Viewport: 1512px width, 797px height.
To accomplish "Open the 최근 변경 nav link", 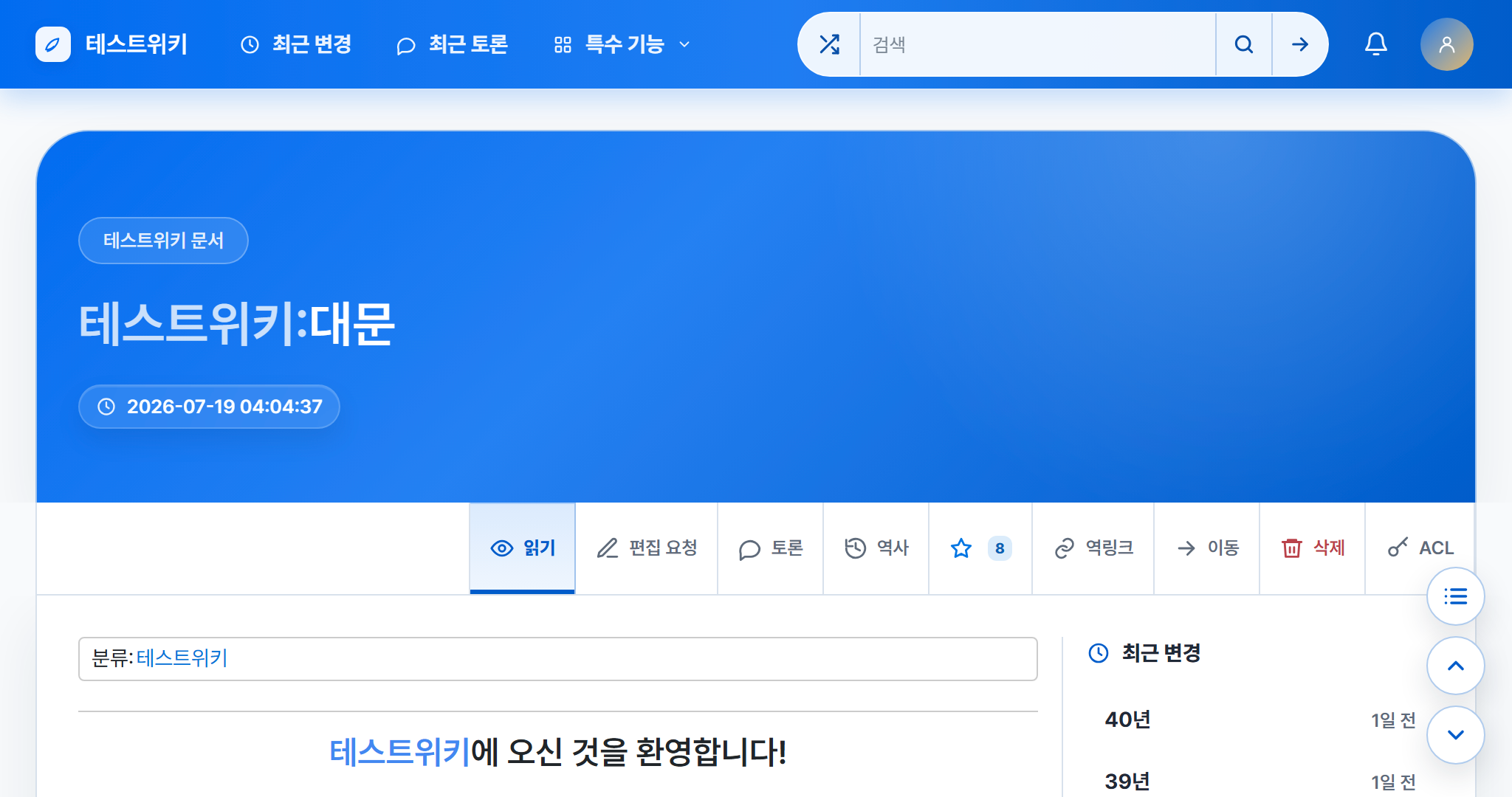I will 296,44.
